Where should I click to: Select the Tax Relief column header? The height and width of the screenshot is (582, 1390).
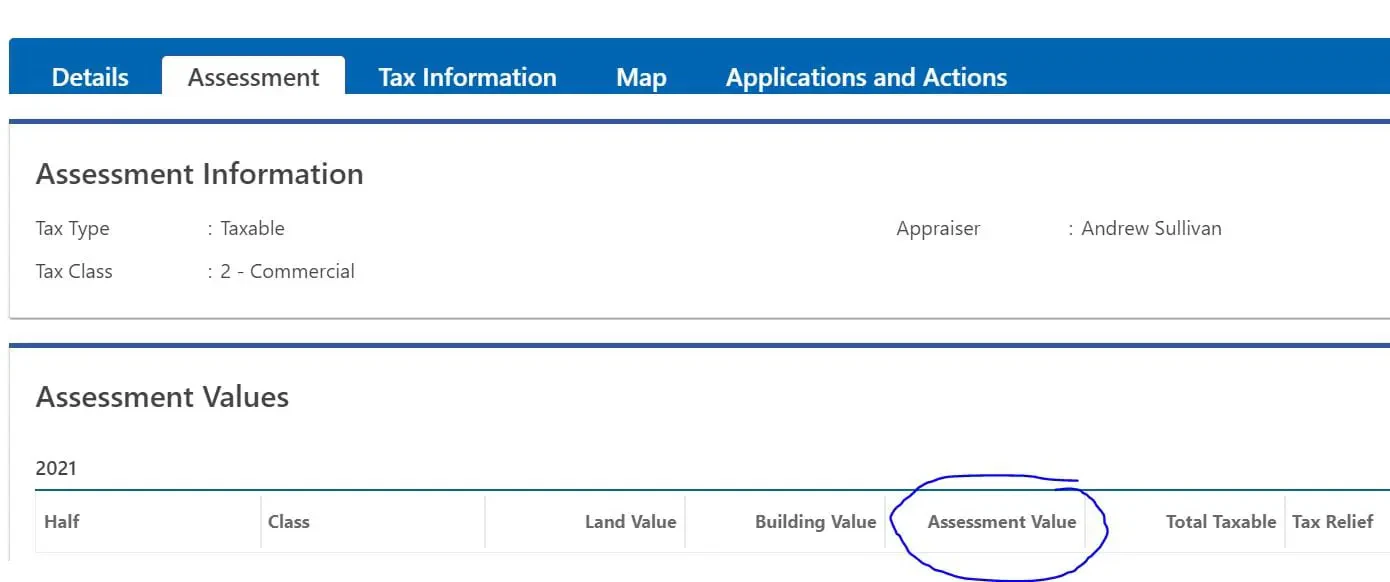tap(1332, 522)
